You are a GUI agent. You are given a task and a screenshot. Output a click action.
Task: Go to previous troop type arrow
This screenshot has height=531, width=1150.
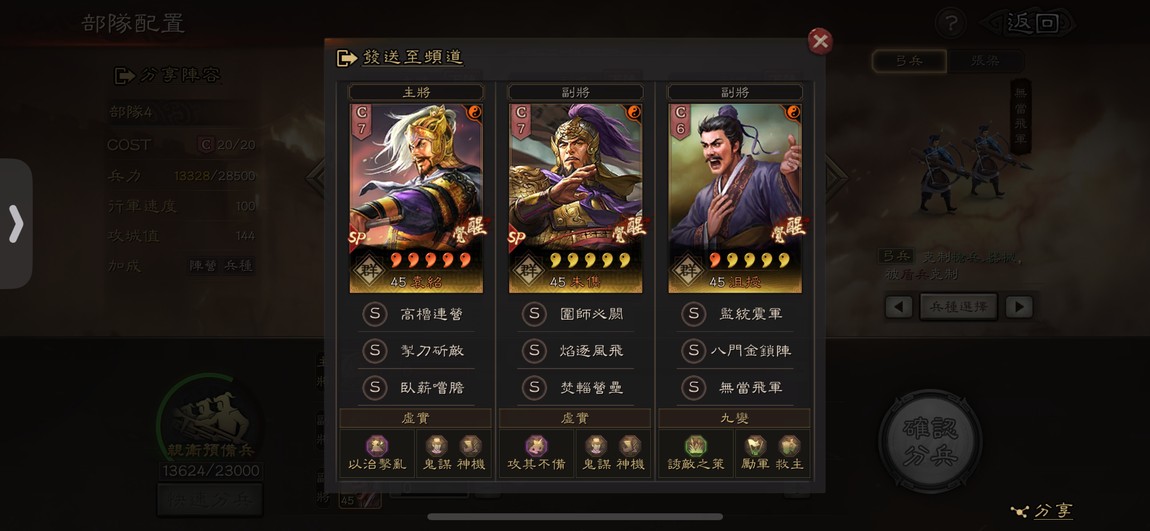[898, 306]
